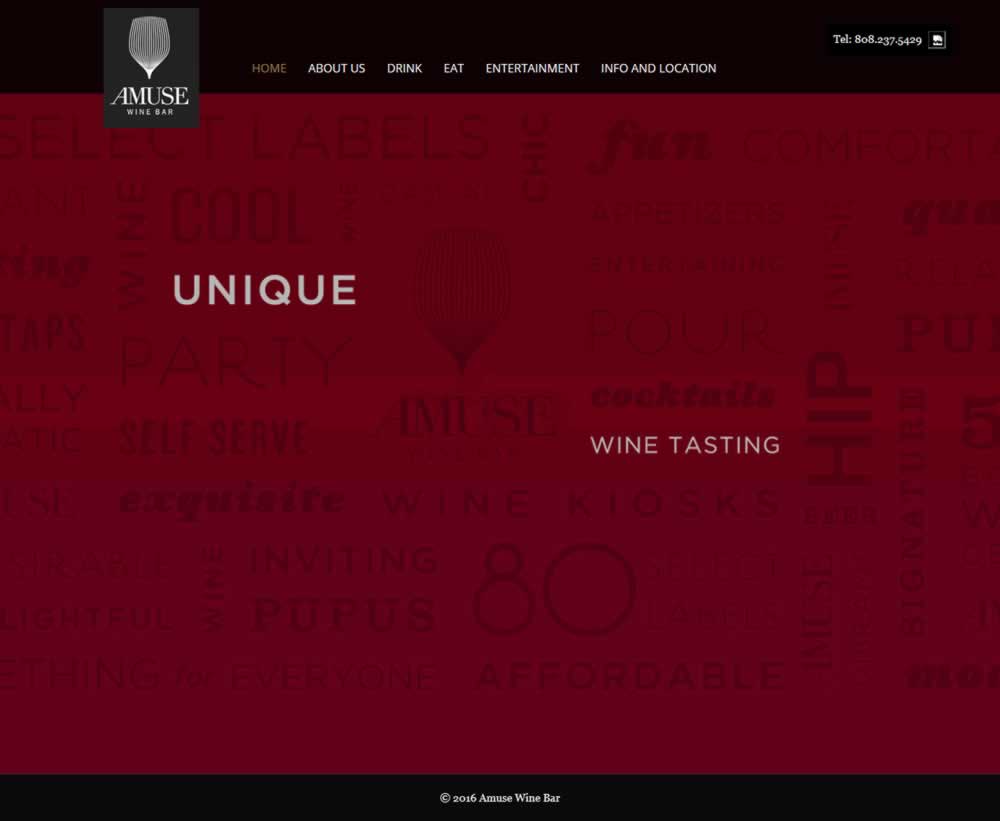This screenshot has width=1000, height=821.
Task: Click the highlighted UNIQUE word
Action: [265, 290]
